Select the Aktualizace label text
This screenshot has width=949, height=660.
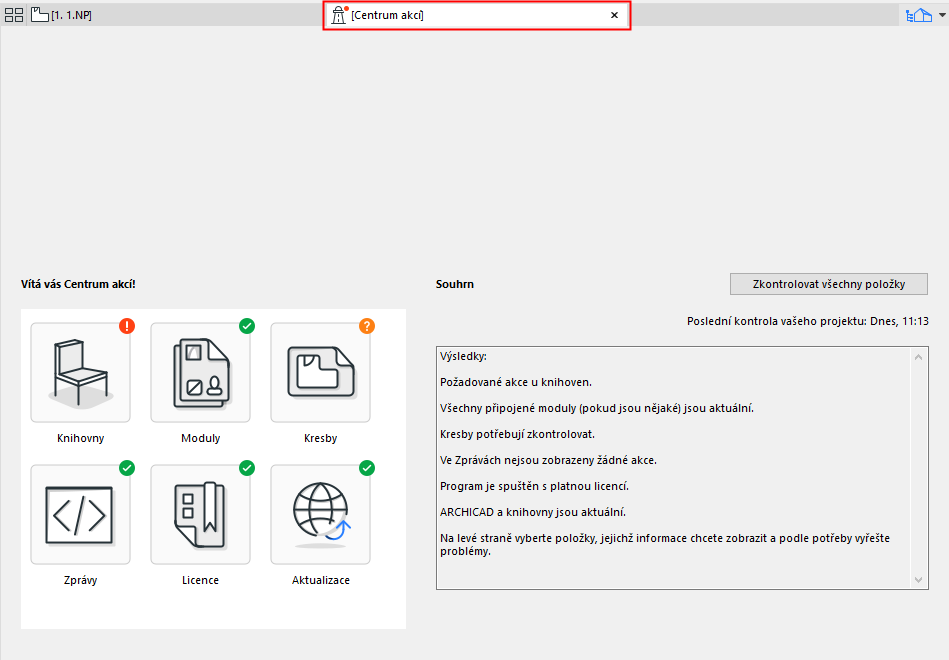pyautogui.click(x=321, y=580)
